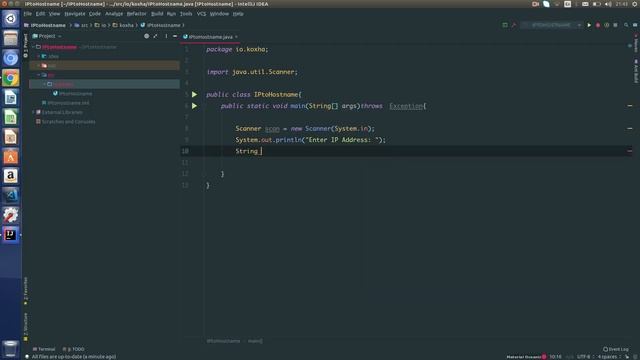Open the VCS menu

[202, 14]
